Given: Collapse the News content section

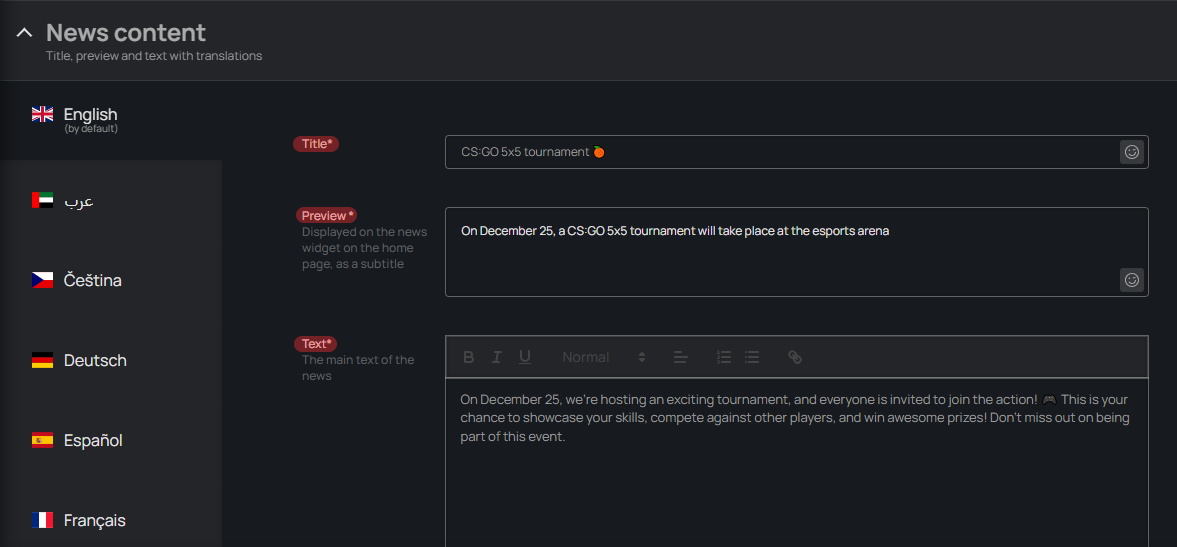Looking at the screenshot, I should pos(25,33).
